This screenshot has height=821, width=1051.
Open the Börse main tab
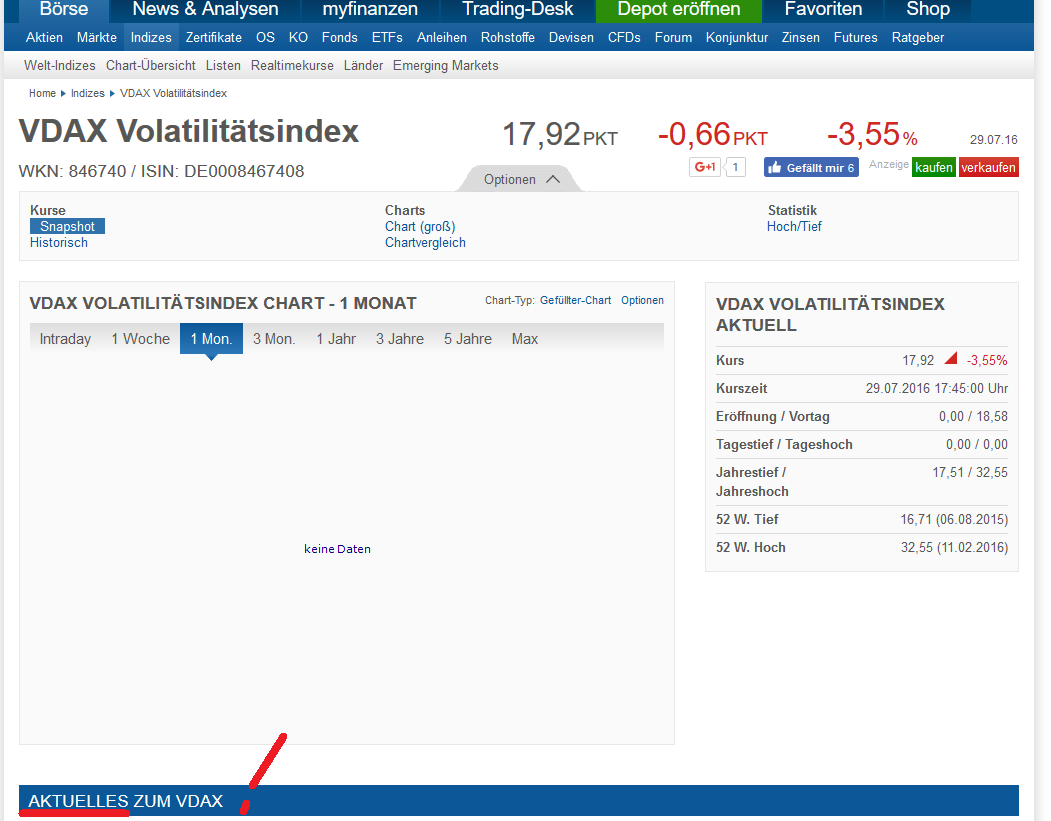64,9
